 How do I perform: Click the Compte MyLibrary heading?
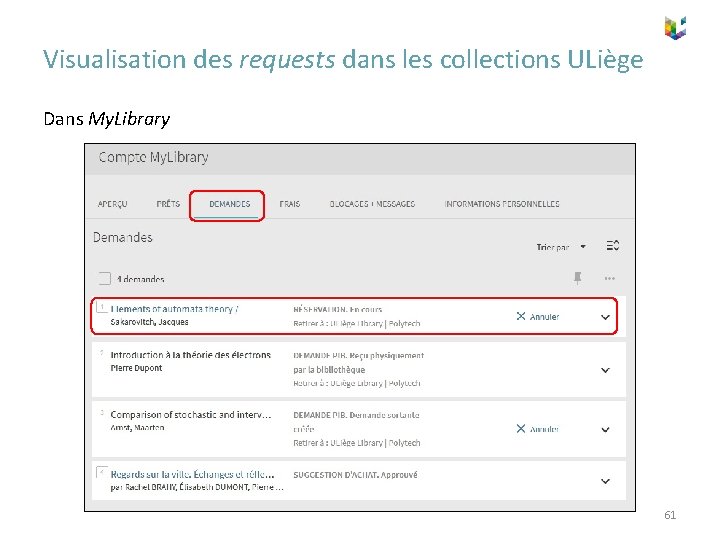coord(153,158)
